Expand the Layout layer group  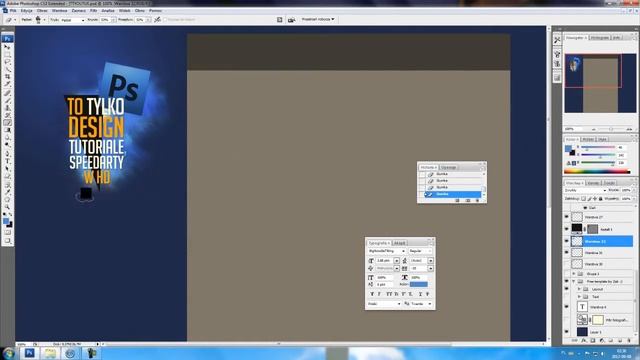(579, 289)
